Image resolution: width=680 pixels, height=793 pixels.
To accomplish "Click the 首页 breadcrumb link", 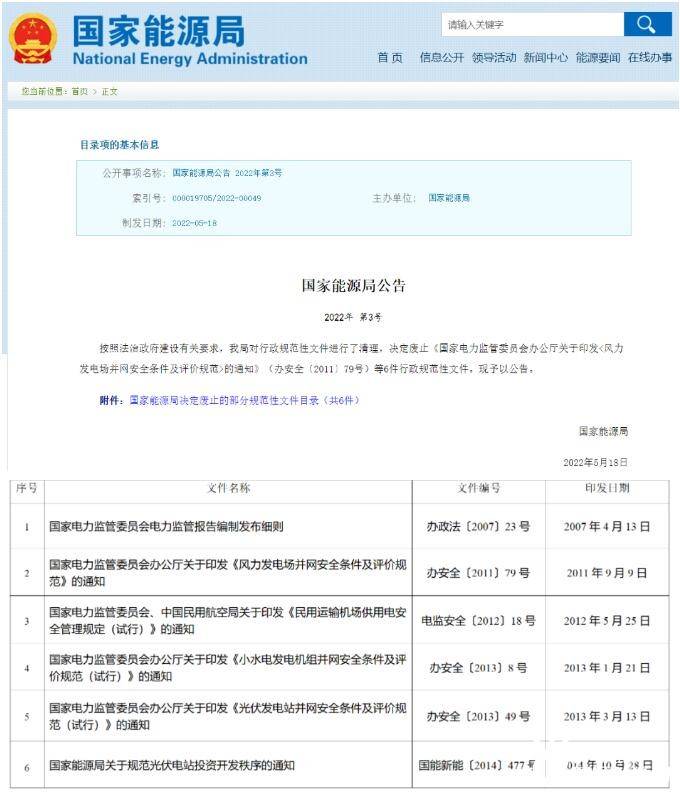I will (79, 92).
